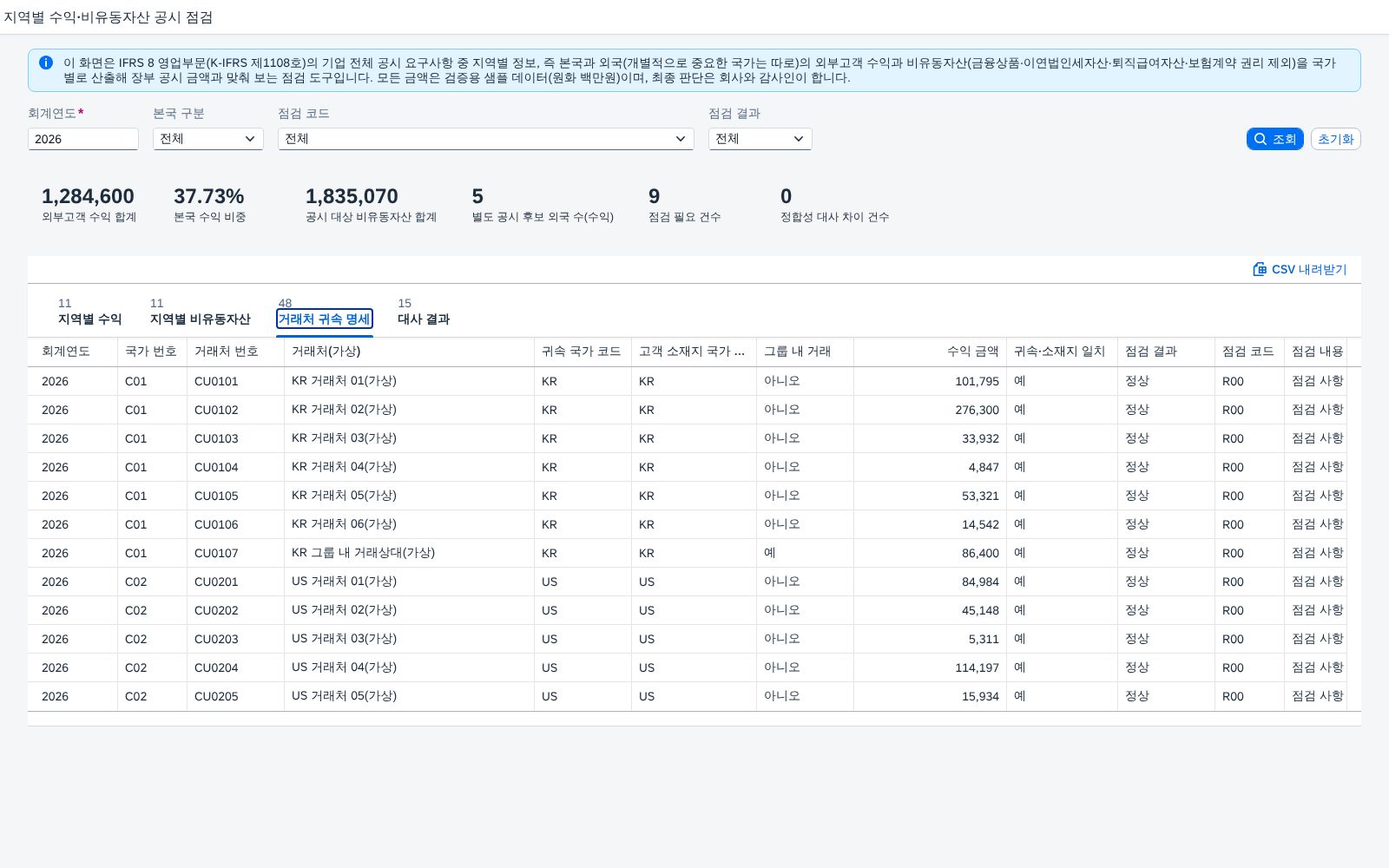Image resolution: width=1389 pixels, height=868 pixels.
Task: Click the 1,284,600 외부고객 수익 합계 KPI
Action: tap(89, 204)
